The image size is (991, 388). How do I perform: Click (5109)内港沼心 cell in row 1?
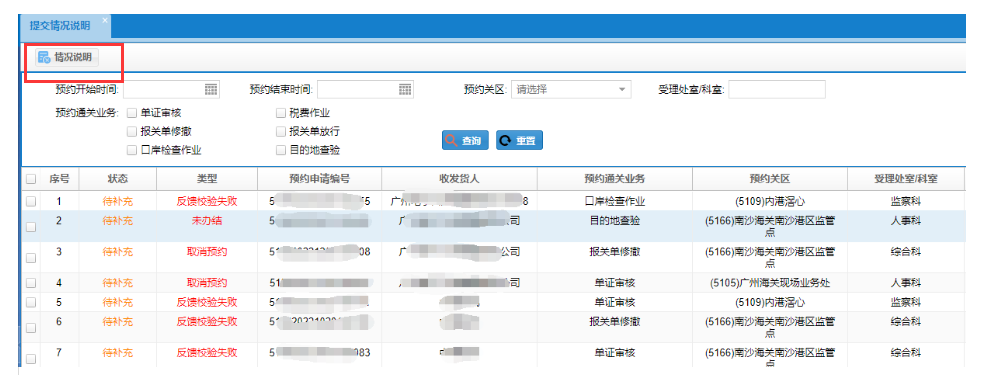770,202
